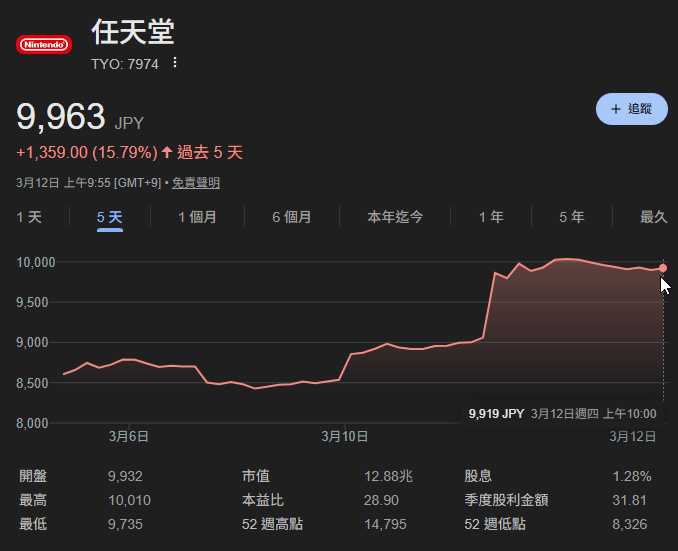Viewport: 678px width, 551px height.
Task: Click the 3月6日 date on the axis
Action: 129,436
